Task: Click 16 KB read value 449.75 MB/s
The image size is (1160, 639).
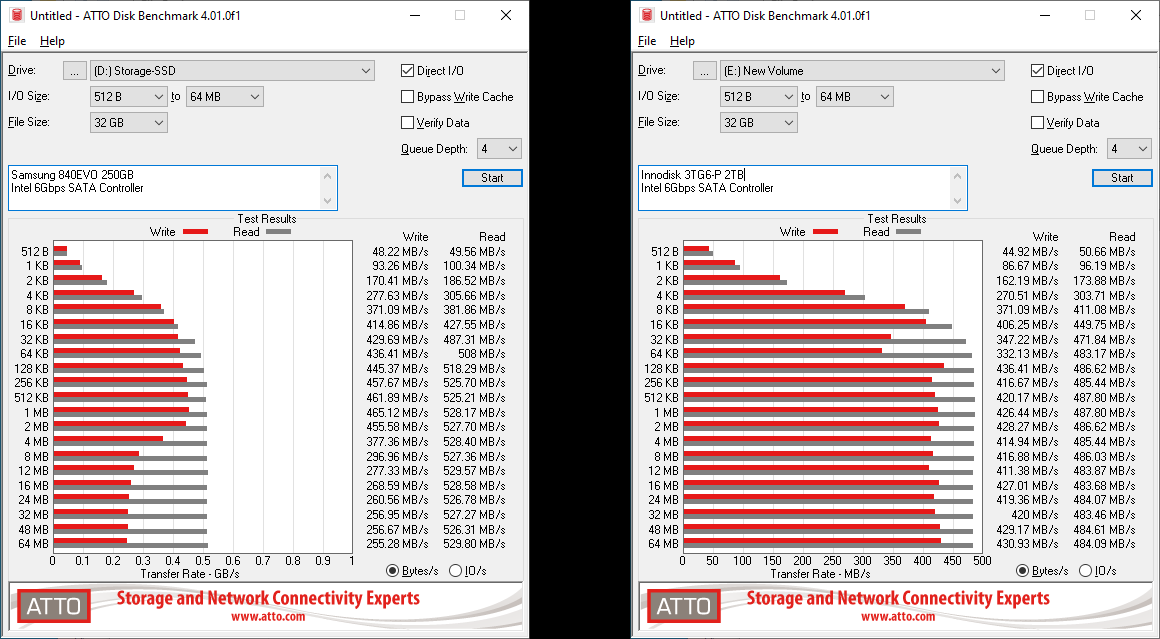Action: pos(1104,324)
